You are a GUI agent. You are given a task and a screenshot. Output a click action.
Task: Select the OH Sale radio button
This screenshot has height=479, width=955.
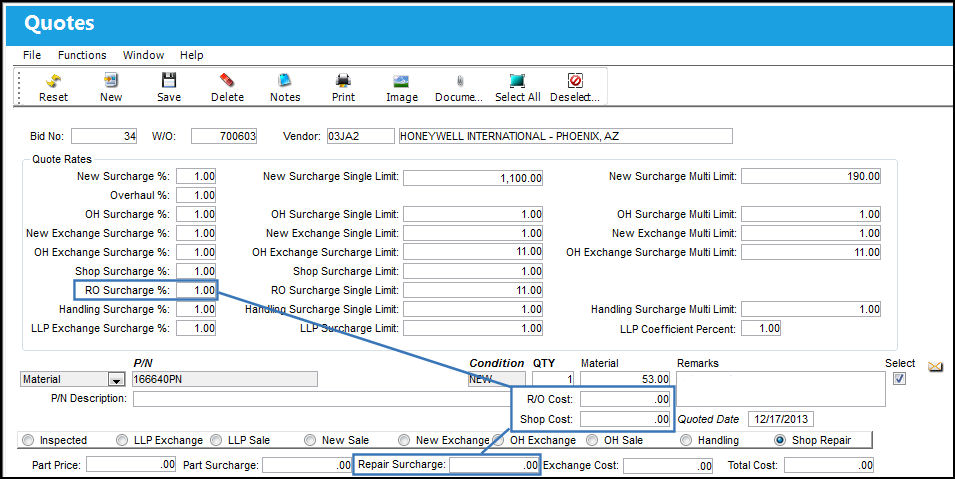click(592, 440)
